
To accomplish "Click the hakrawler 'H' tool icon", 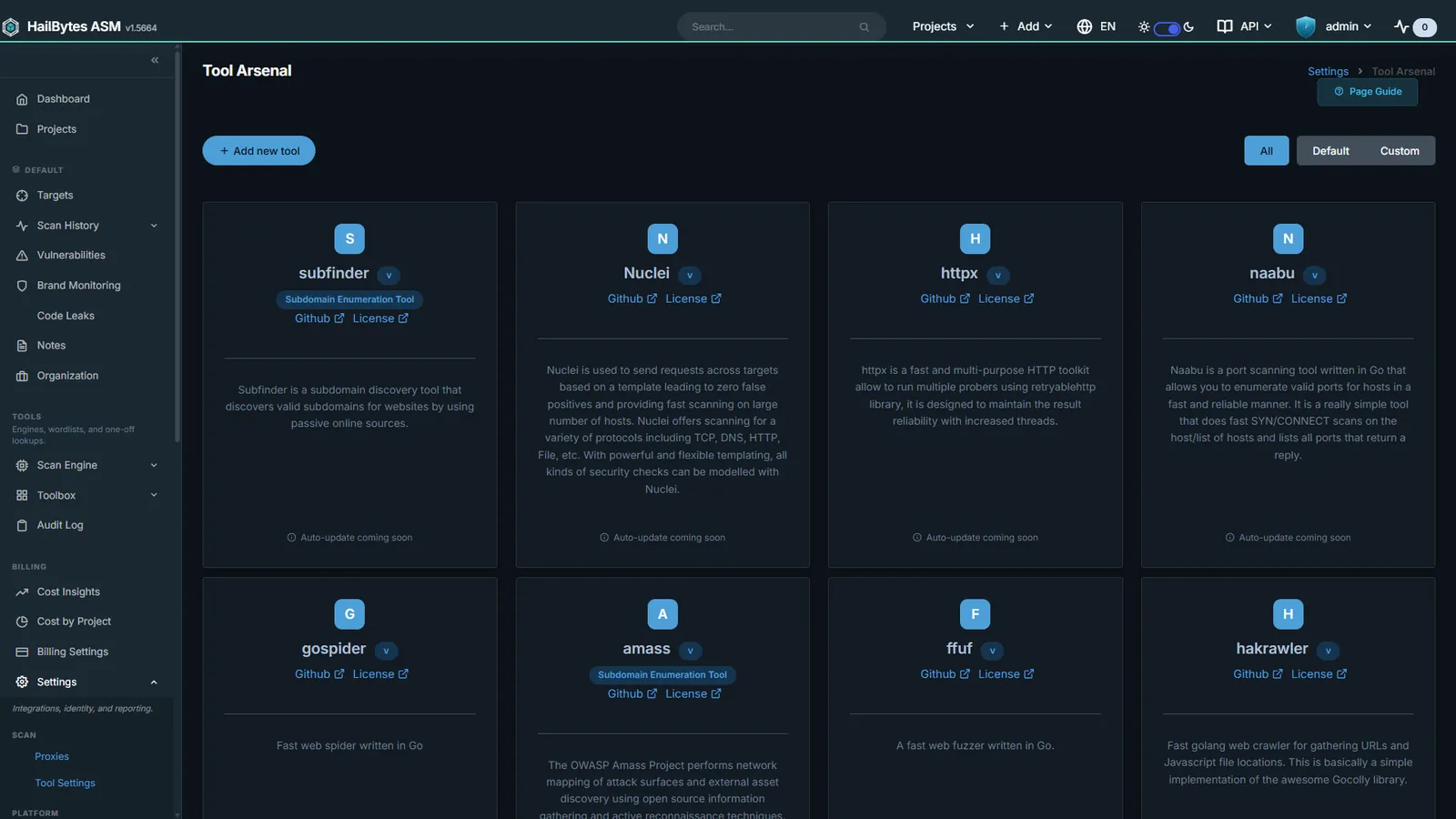I will 1288,614.
